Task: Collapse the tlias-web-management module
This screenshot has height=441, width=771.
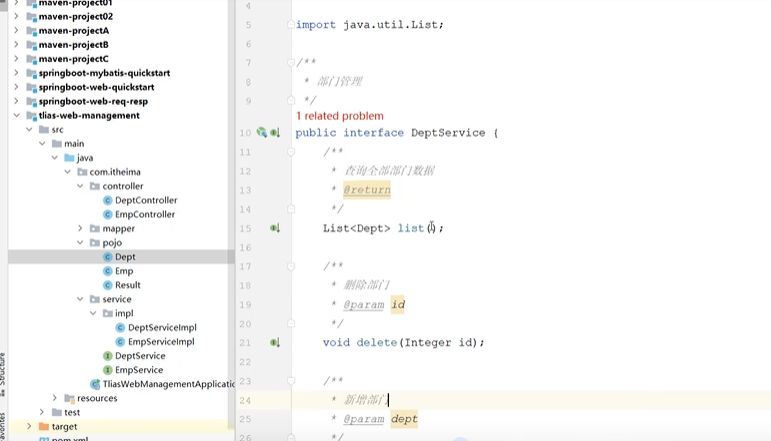Action: (x=17, y=116)
